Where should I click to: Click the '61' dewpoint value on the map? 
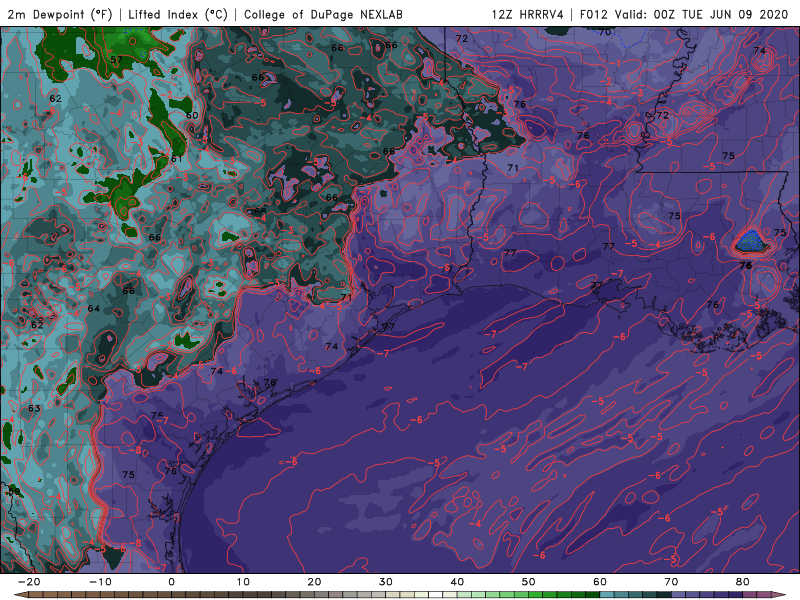click(x=177, y=159)
